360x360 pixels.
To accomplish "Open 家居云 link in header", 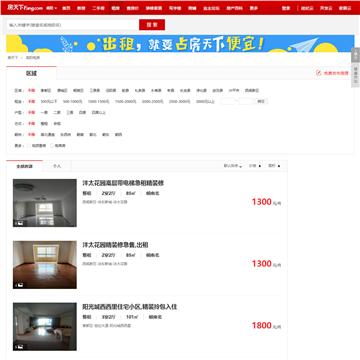I will coord(345,8).
